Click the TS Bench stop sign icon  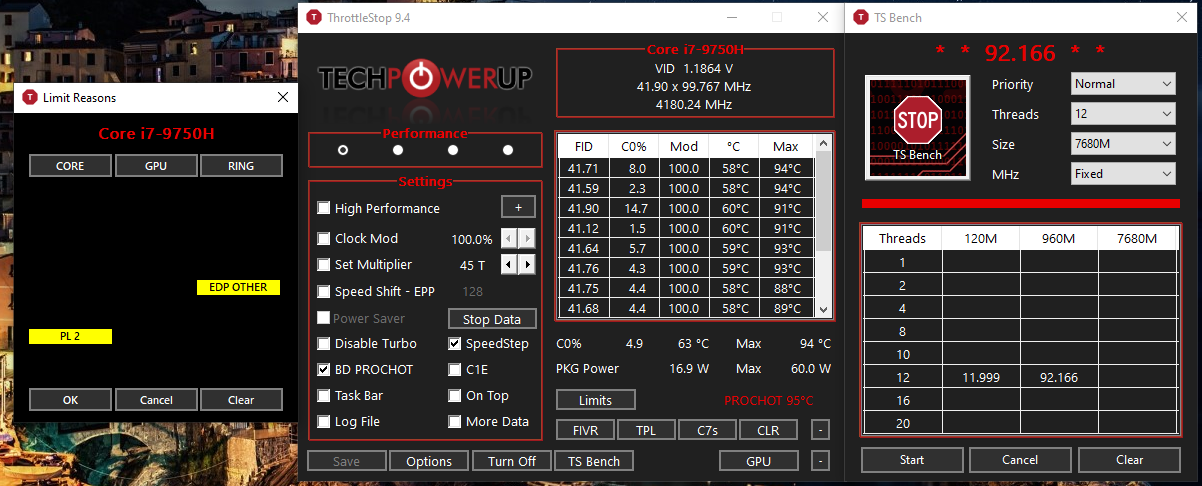(x=917, y=126)
